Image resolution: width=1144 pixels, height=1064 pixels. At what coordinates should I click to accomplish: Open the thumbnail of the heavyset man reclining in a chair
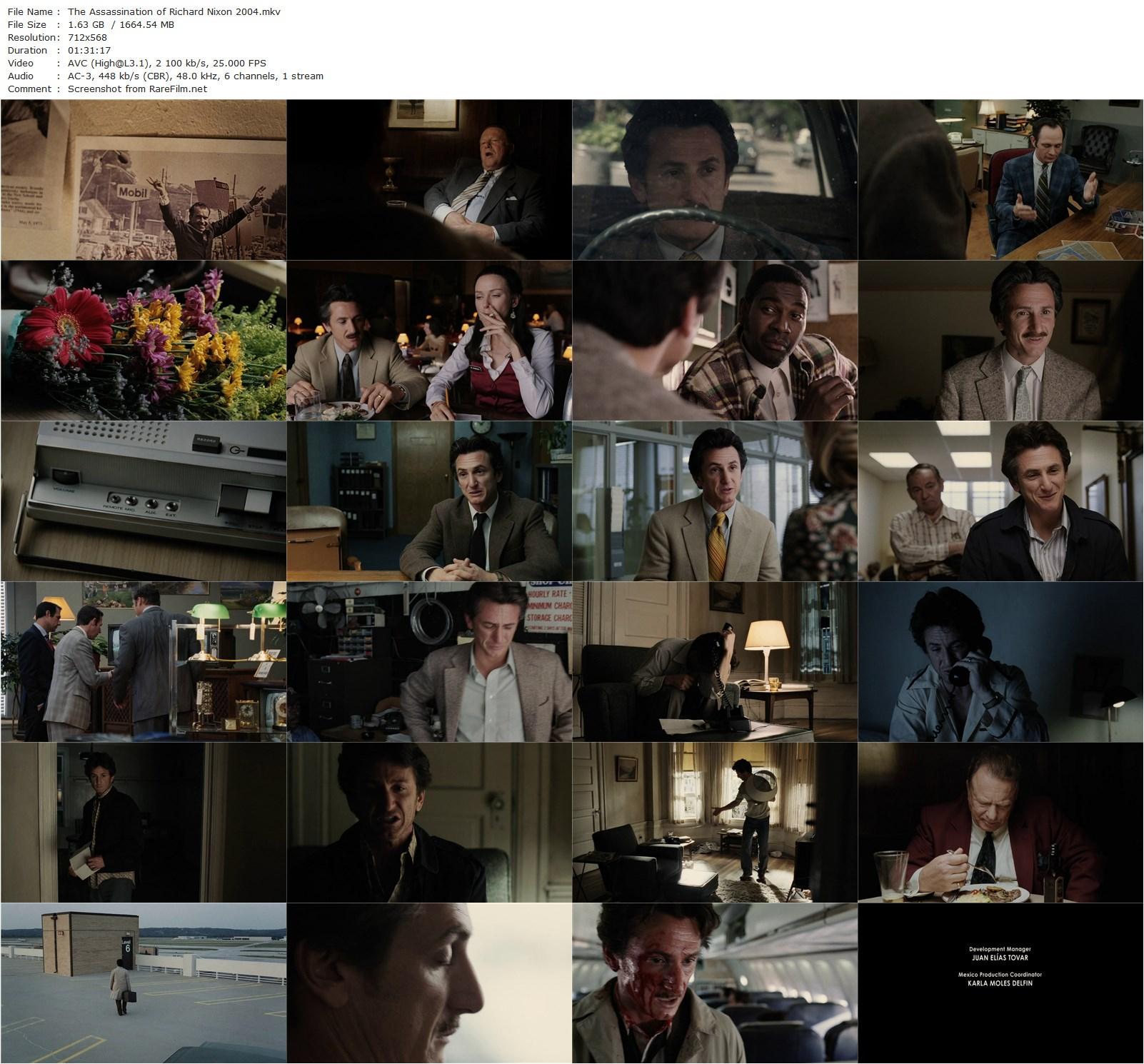429,180
